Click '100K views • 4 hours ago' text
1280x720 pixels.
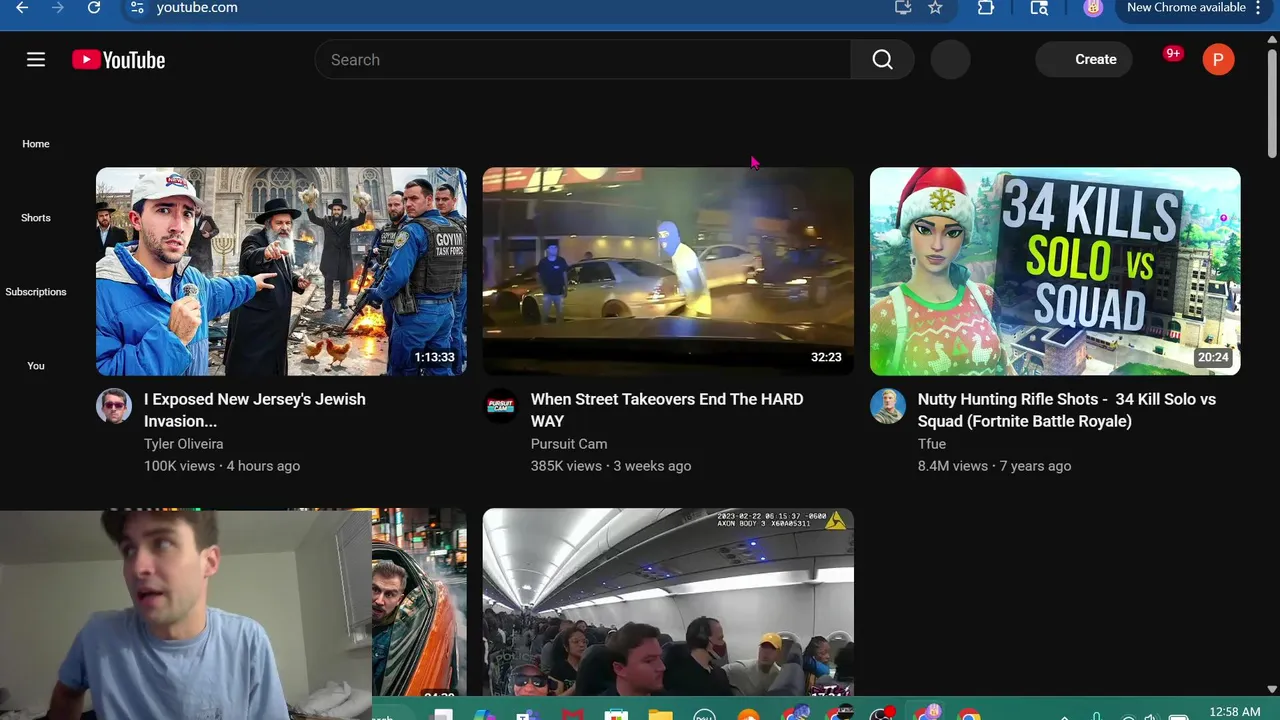click(222, 466)
